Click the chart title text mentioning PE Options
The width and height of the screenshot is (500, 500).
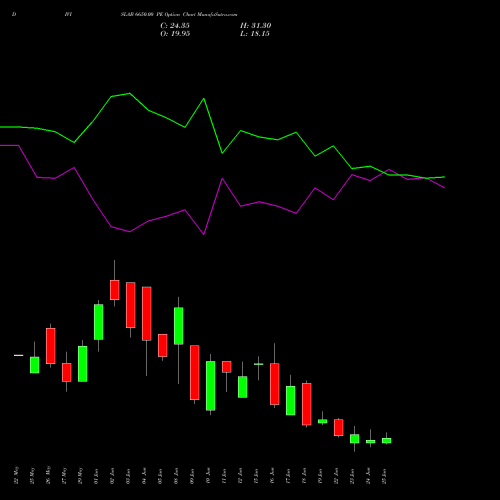tap(179, 15)
